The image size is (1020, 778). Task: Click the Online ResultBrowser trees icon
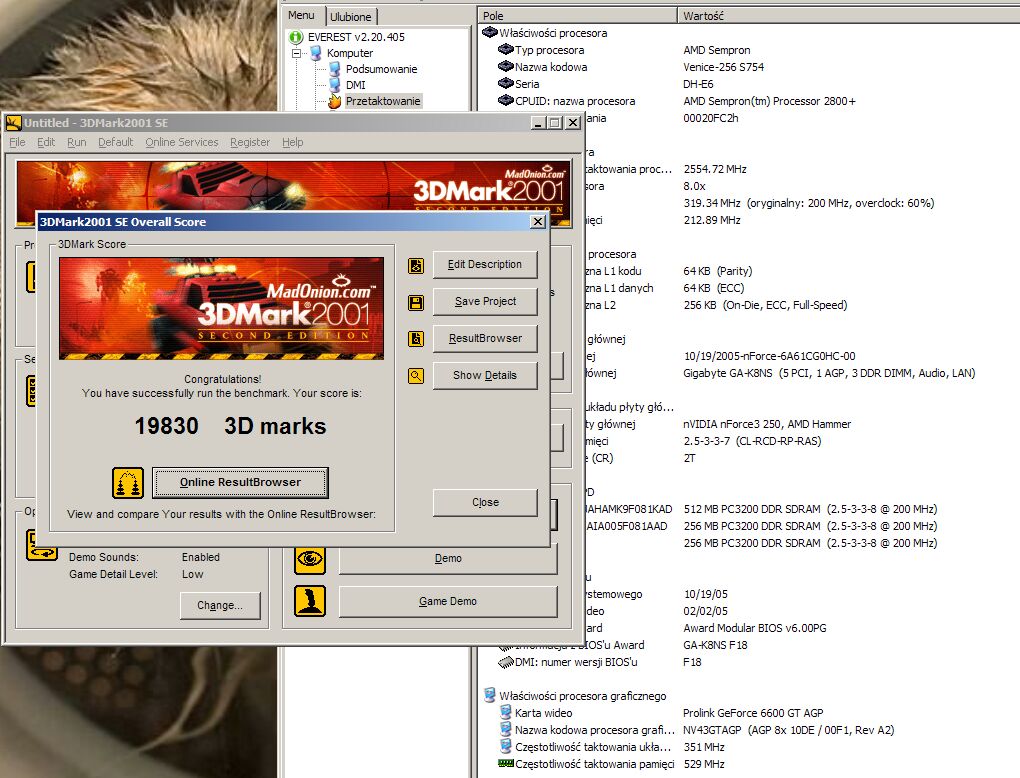tap(128, 483)
